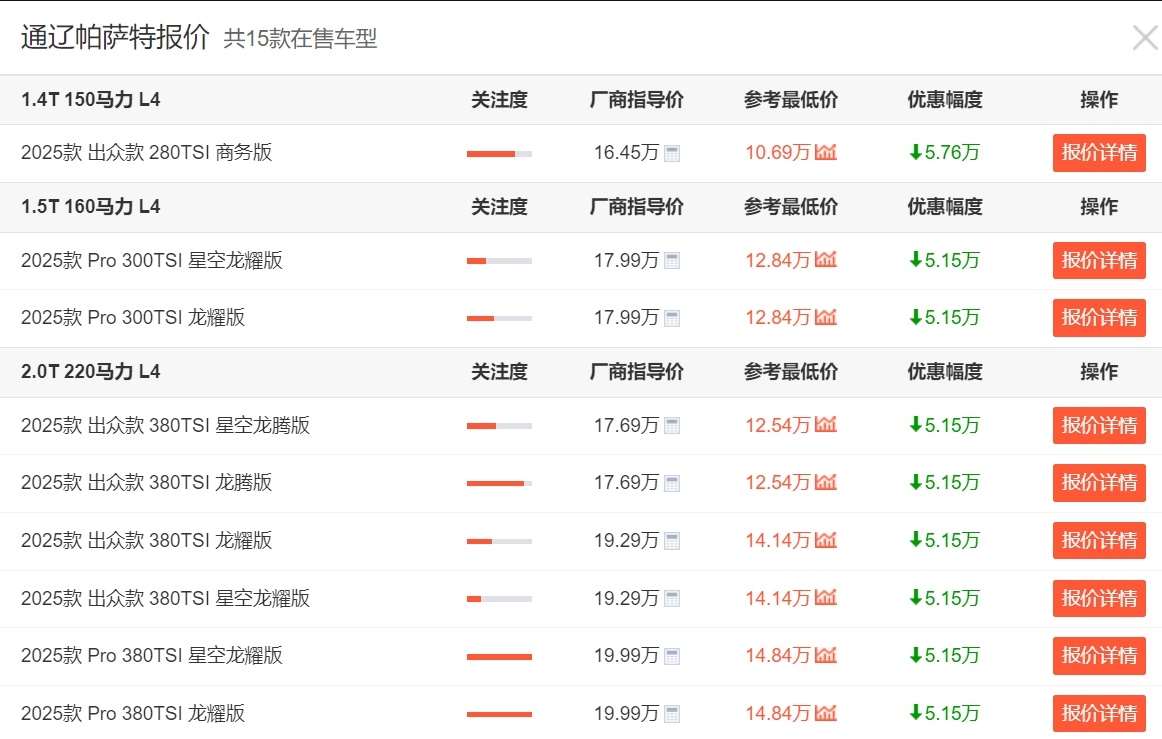
Task: Click trend chart icon in plain Pro 380TSI 龙耀版 row
Action: pyautogui.click(x=826, y=712)
